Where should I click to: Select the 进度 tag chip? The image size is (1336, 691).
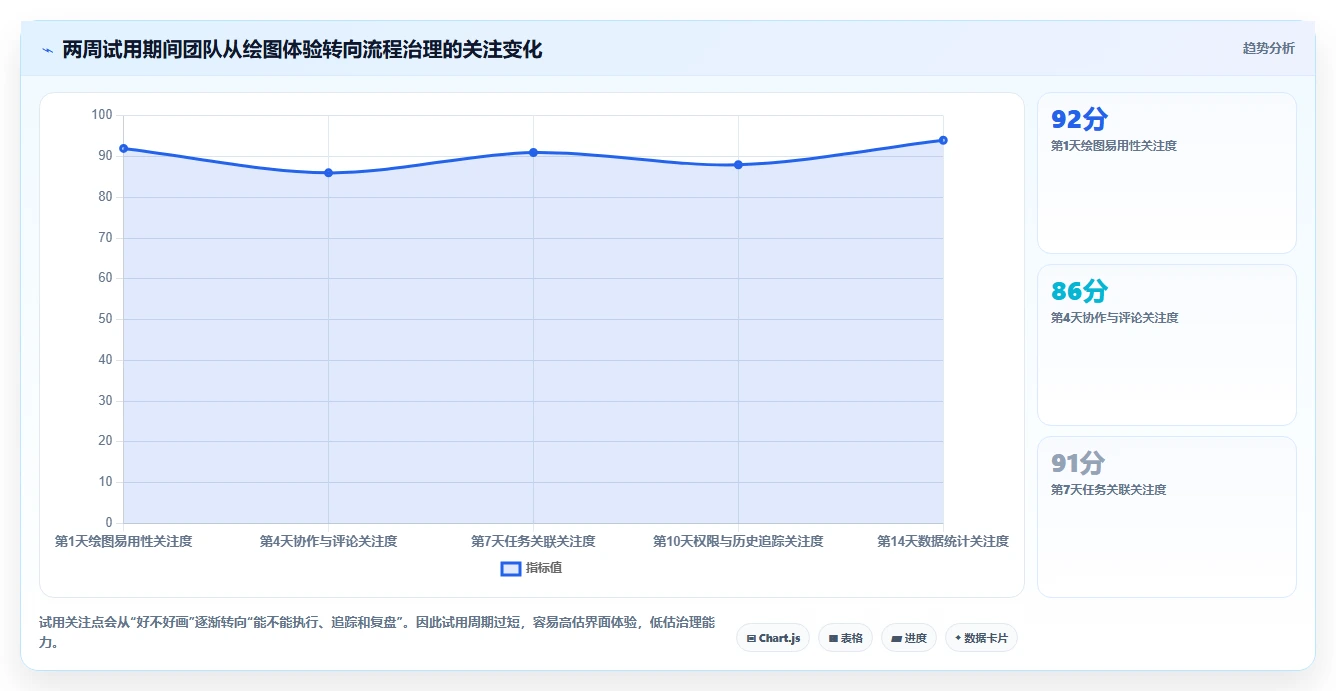tap(909, 638)
